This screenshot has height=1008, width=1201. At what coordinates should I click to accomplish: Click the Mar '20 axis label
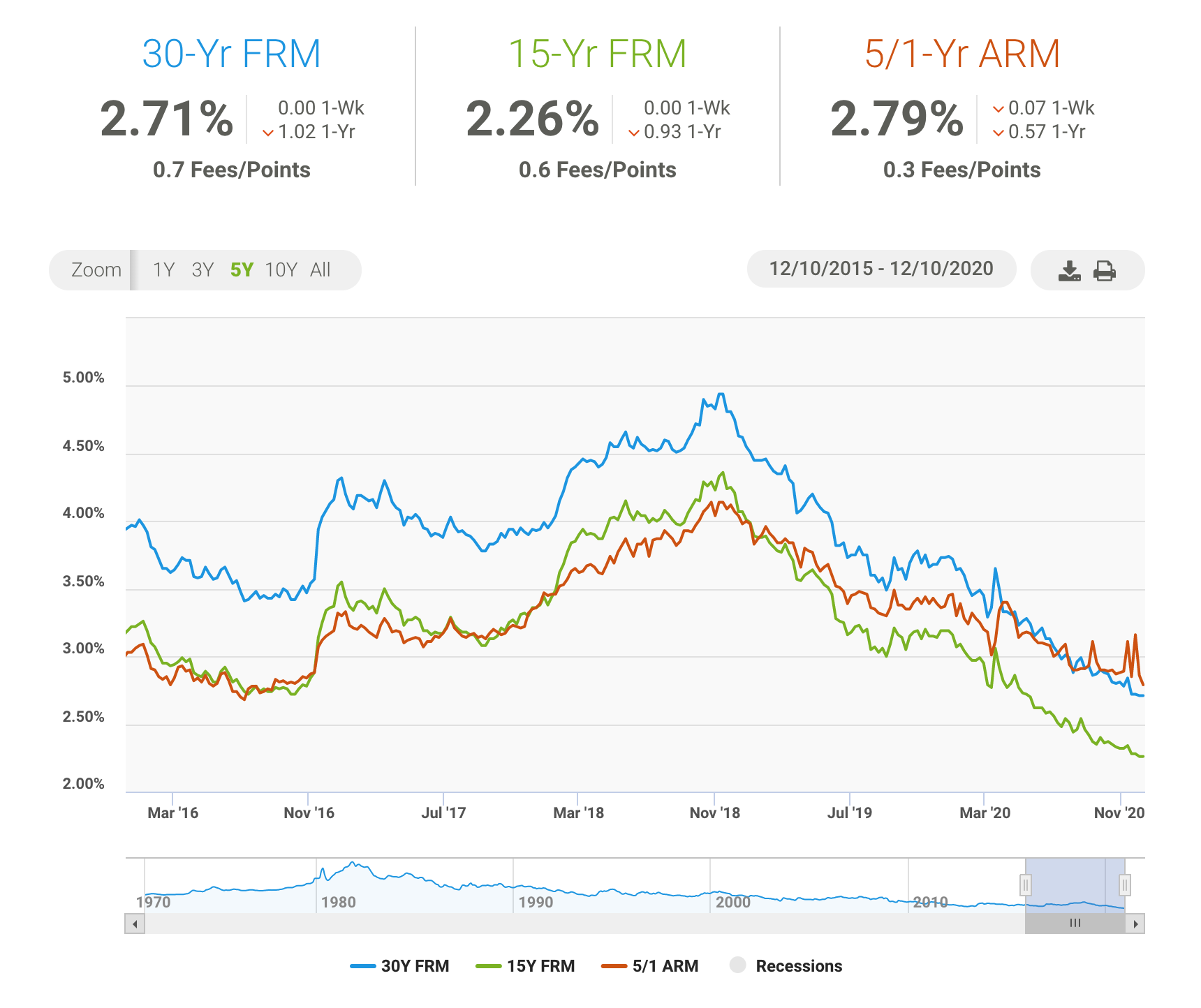coord(985,813)
